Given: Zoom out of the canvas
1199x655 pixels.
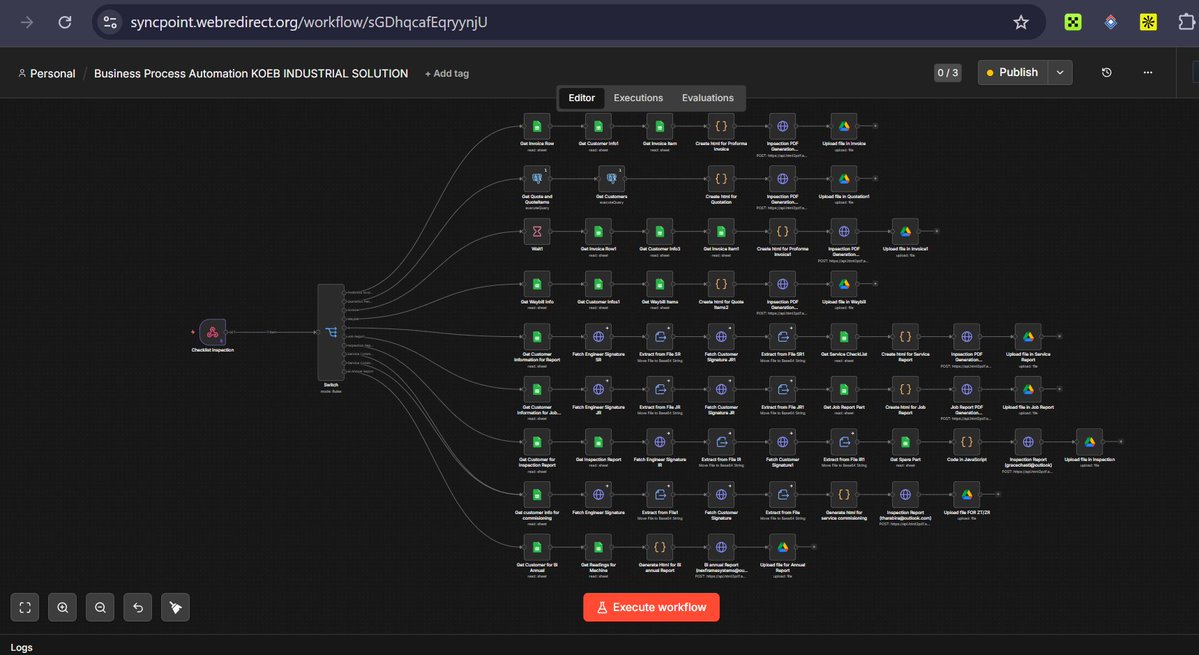Looking at the screenshot, I should (100, 608).
